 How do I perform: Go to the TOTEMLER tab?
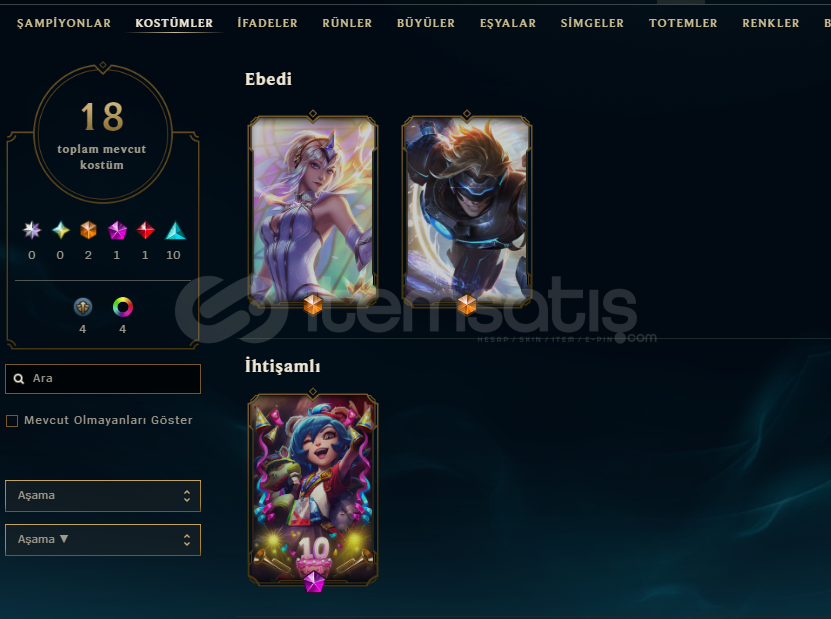point(683,23)
